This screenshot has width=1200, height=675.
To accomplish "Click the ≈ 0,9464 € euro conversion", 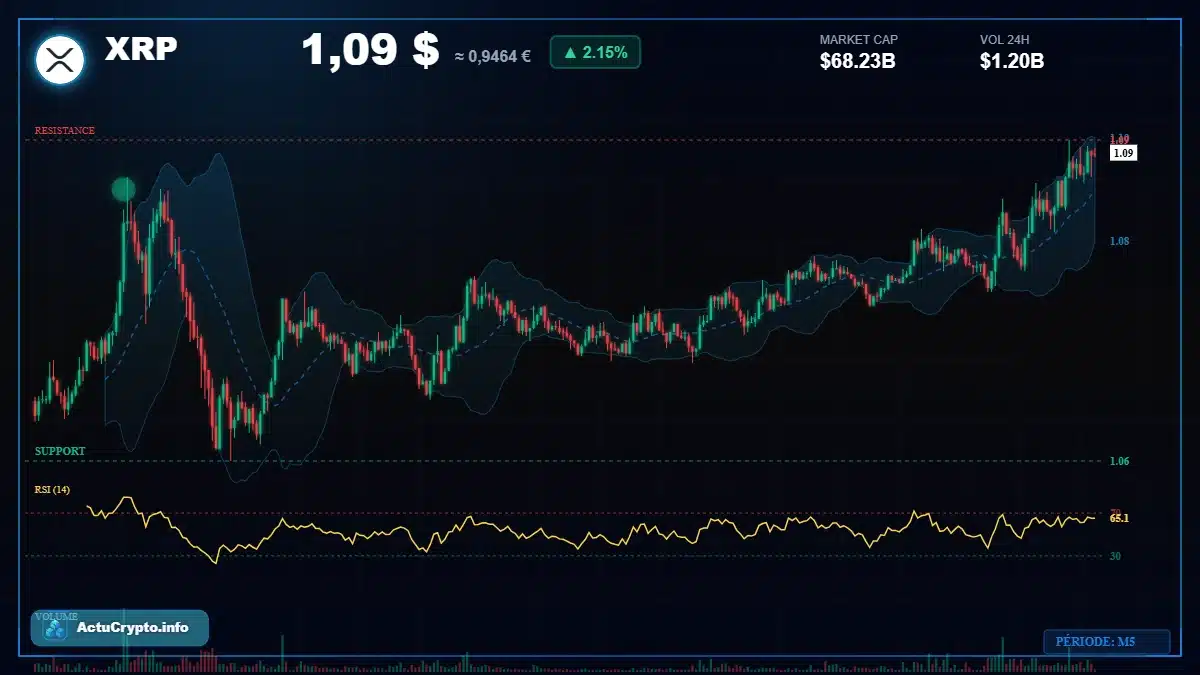I will [x=493, y=56].
